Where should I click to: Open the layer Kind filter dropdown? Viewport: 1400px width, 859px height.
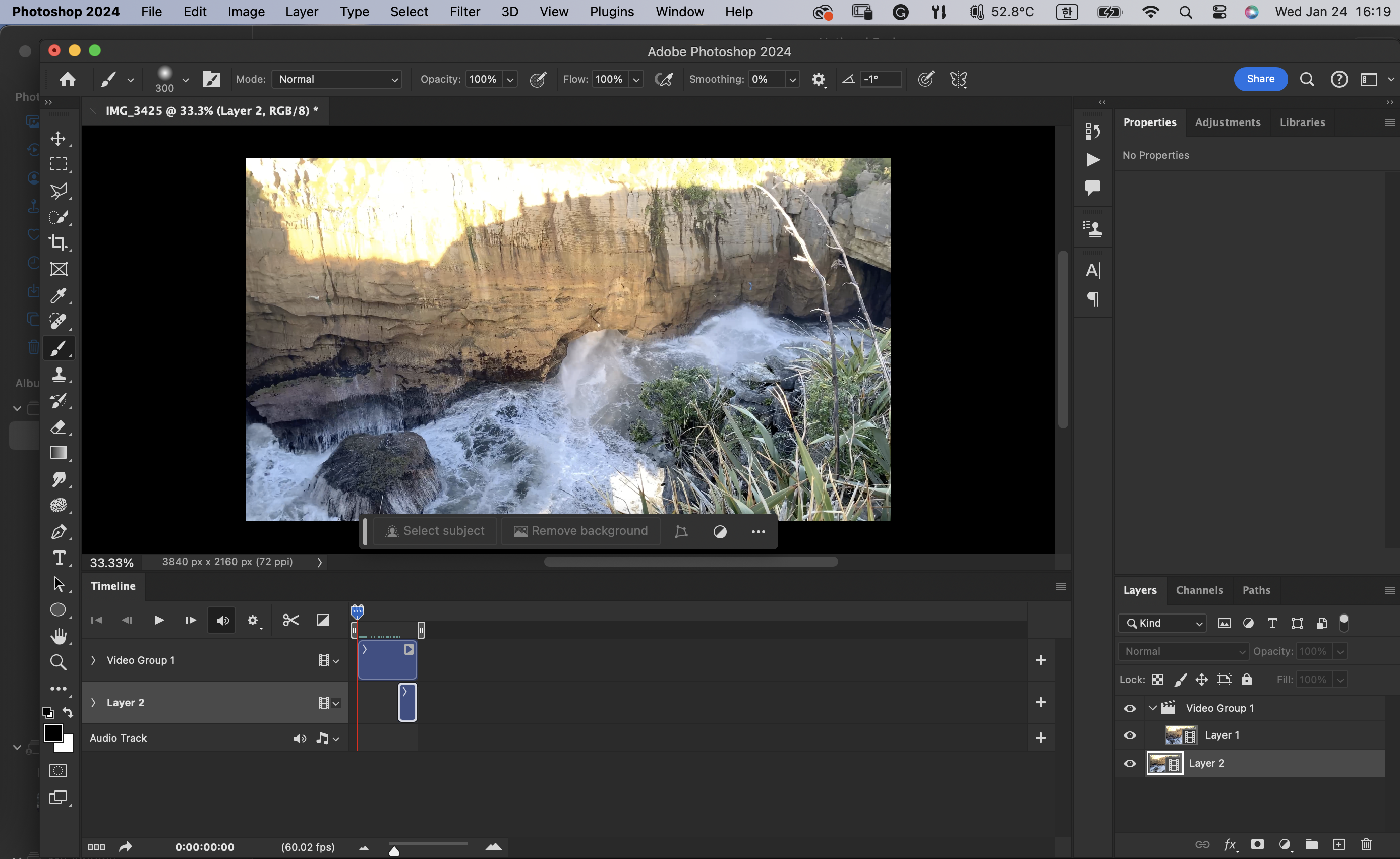[1162, 623]
